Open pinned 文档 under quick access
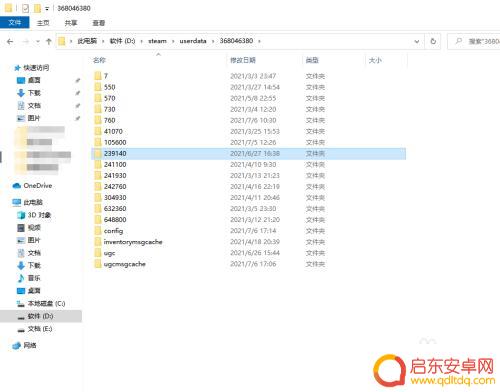This screenshot has height=392, width=500. (34, 105)
